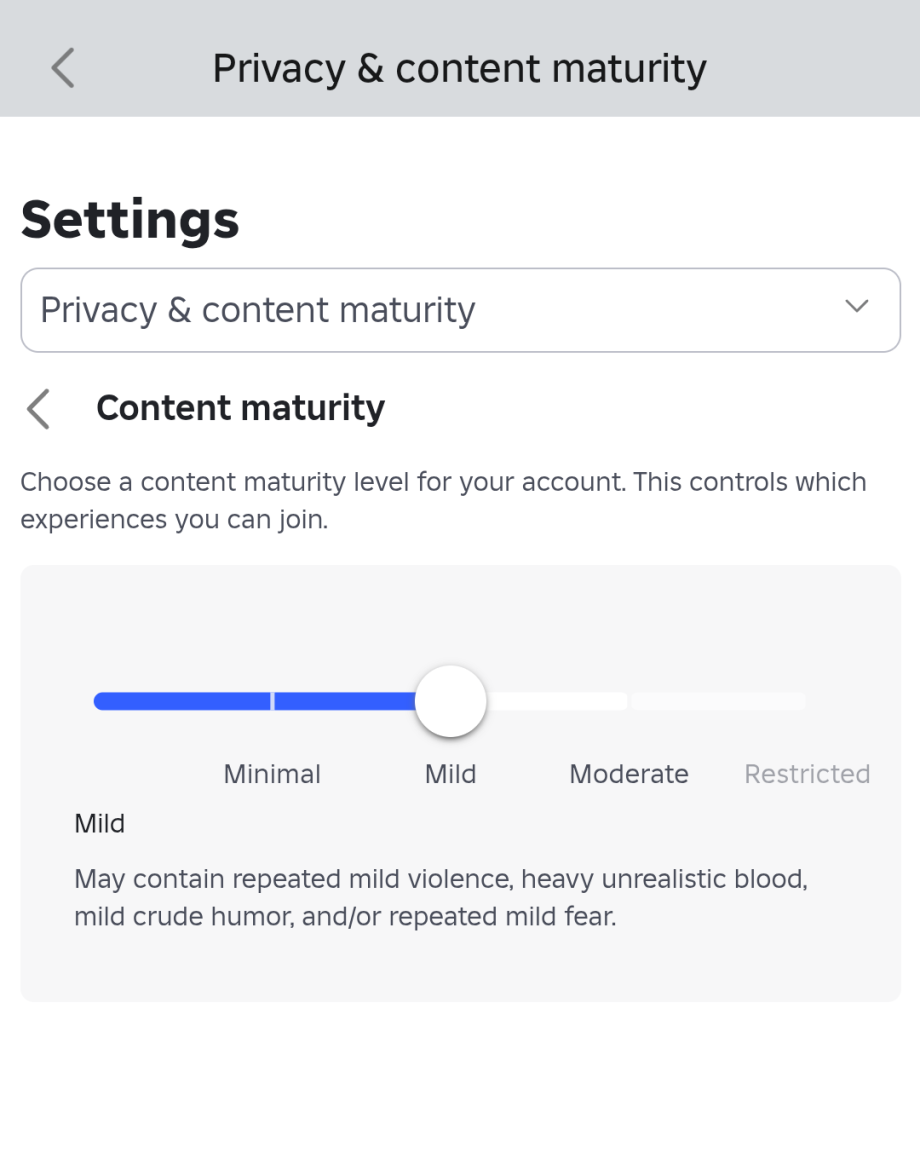Click the content maturity slider handle
The height and width of the screenshot is (1158, 920).
point(450,701)
